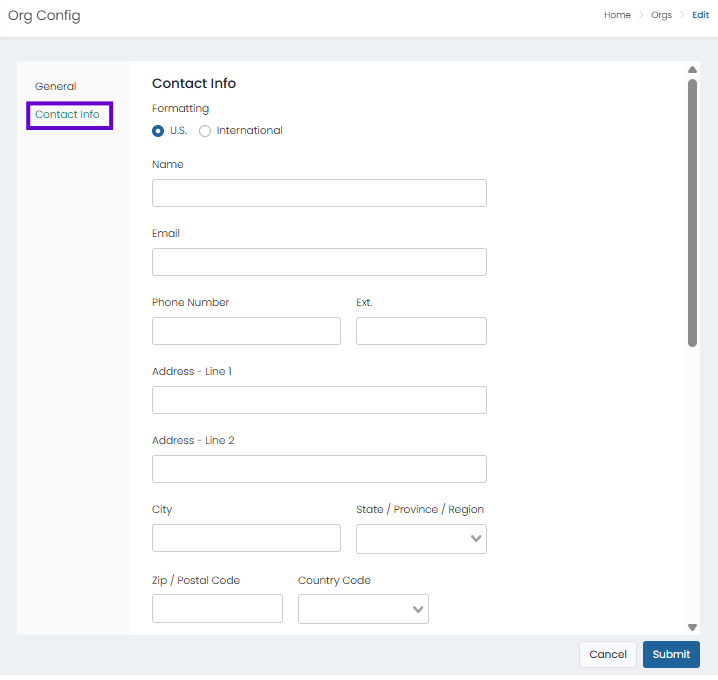This screenshot has width=718, height=680.
Task: Open the General settings tab
Action: coord(55,86)
